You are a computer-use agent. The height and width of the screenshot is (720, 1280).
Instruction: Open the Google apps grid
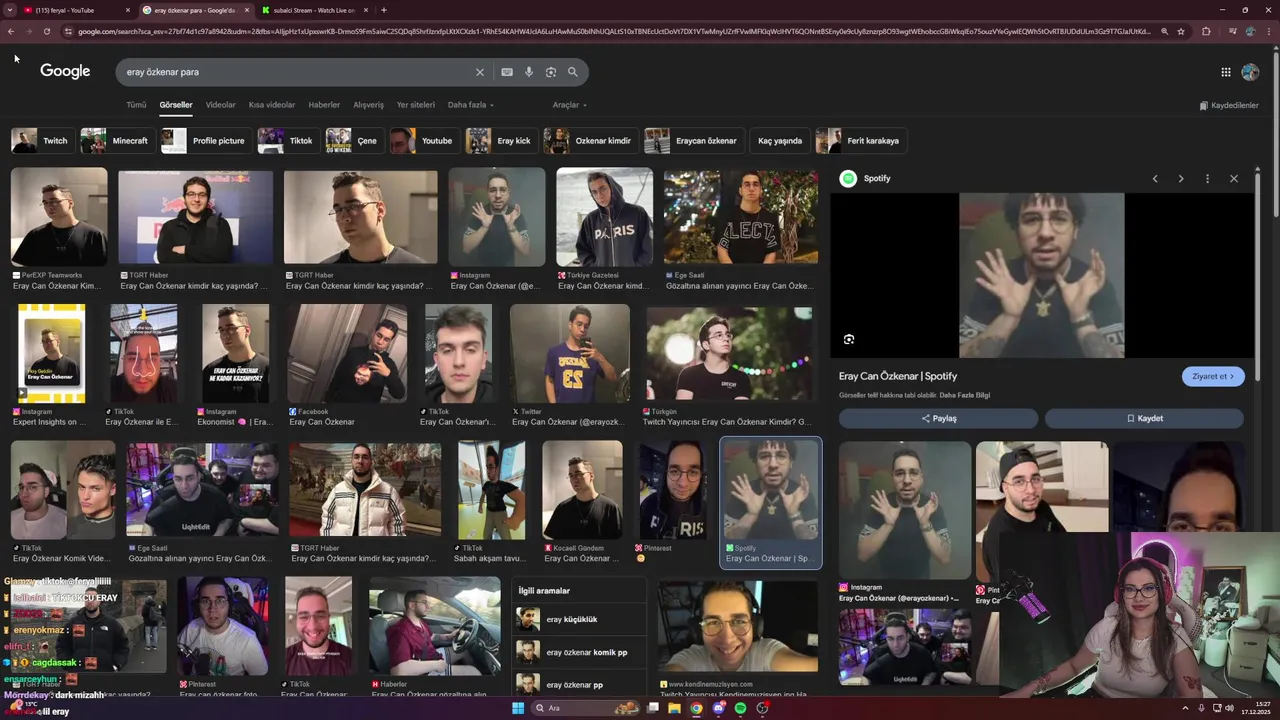pyautogui.click(x=1226, y=72)
